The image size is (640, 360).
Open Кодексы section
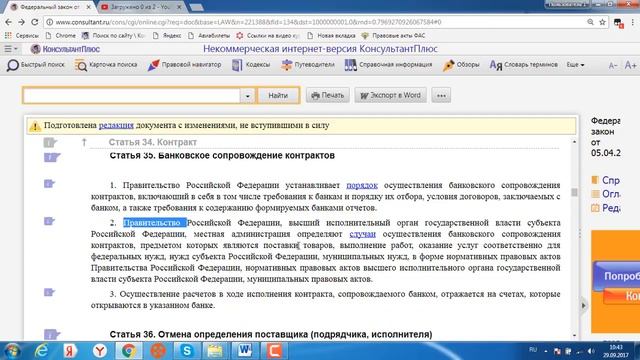click(251, 65)
